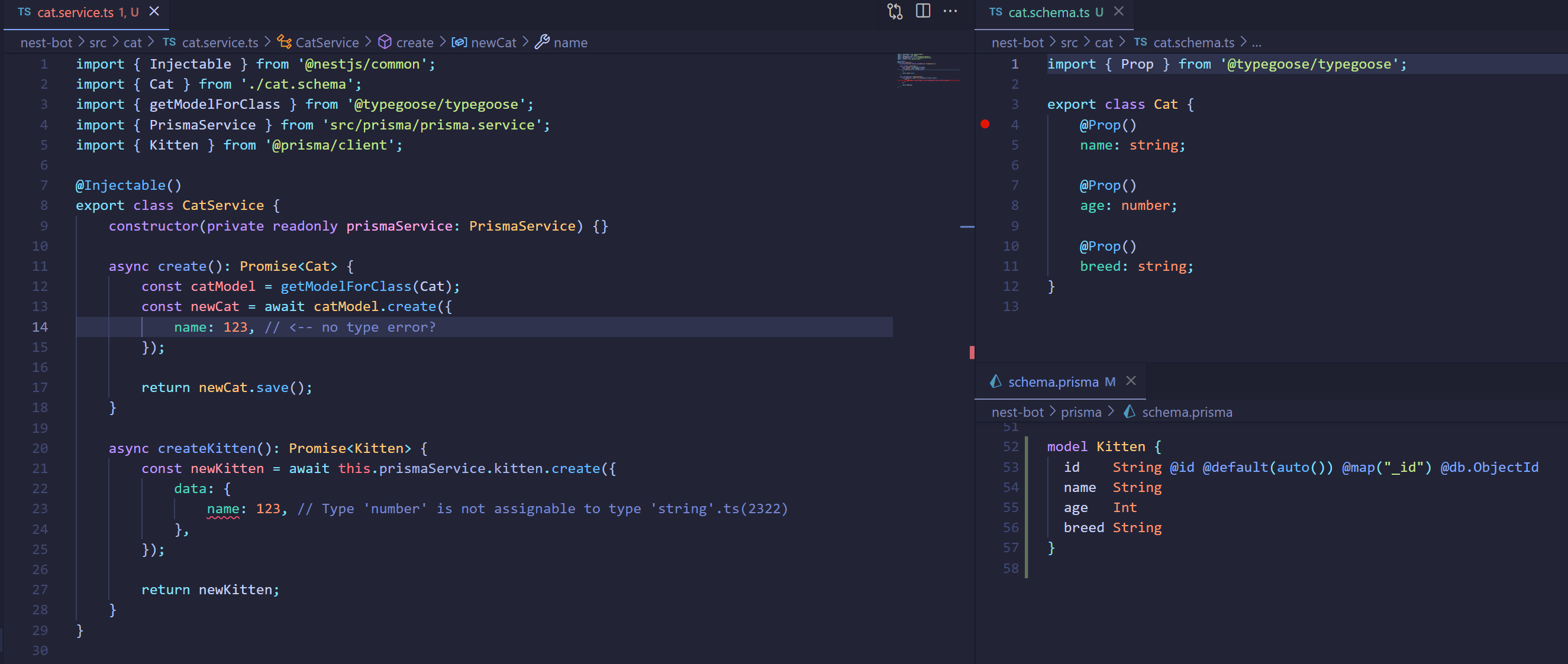Open the 'cat' folder breadcrumb dropdown

131,42
